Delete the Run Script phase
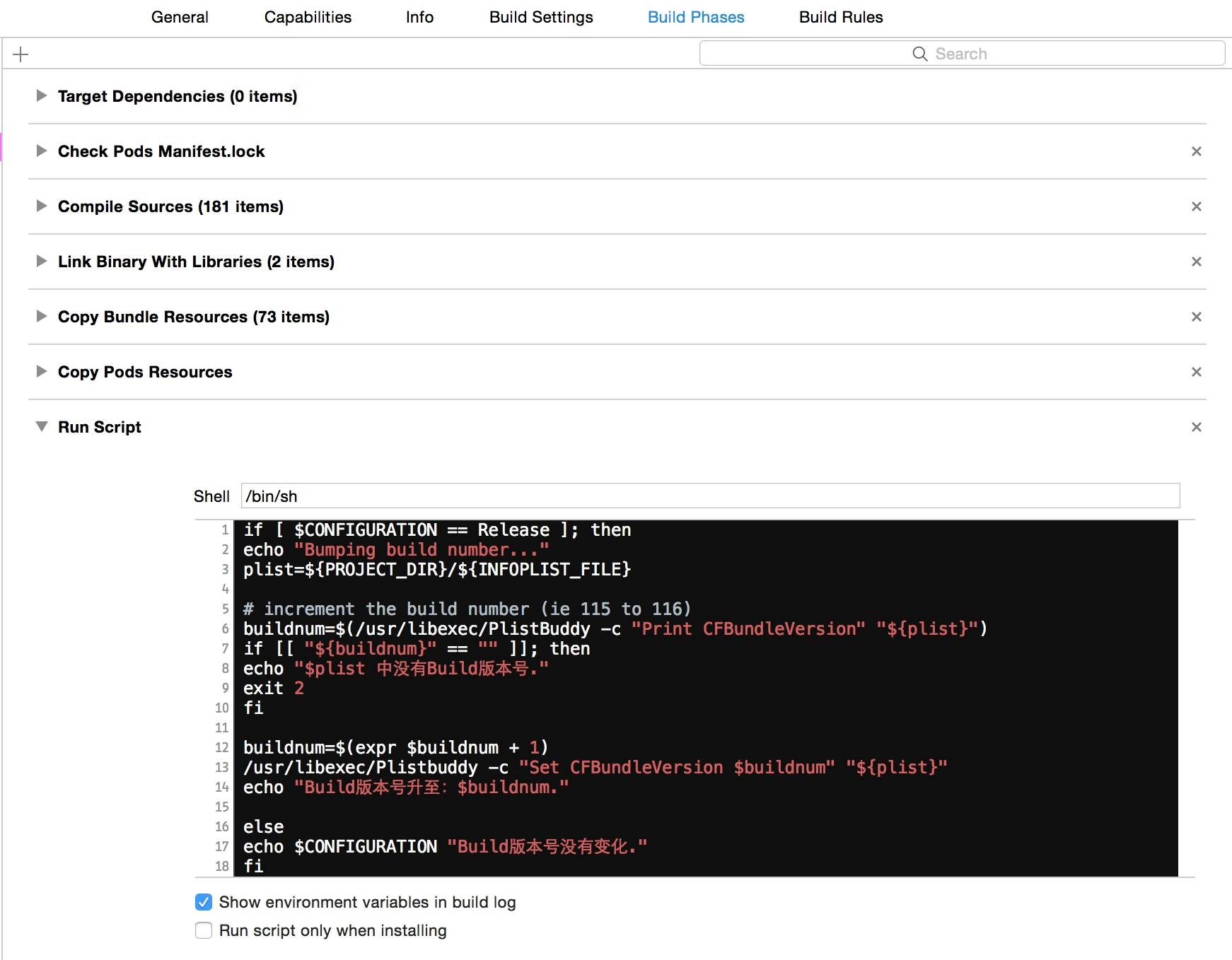Viewport: 1232px width, 960px height. coord(1196,427)
